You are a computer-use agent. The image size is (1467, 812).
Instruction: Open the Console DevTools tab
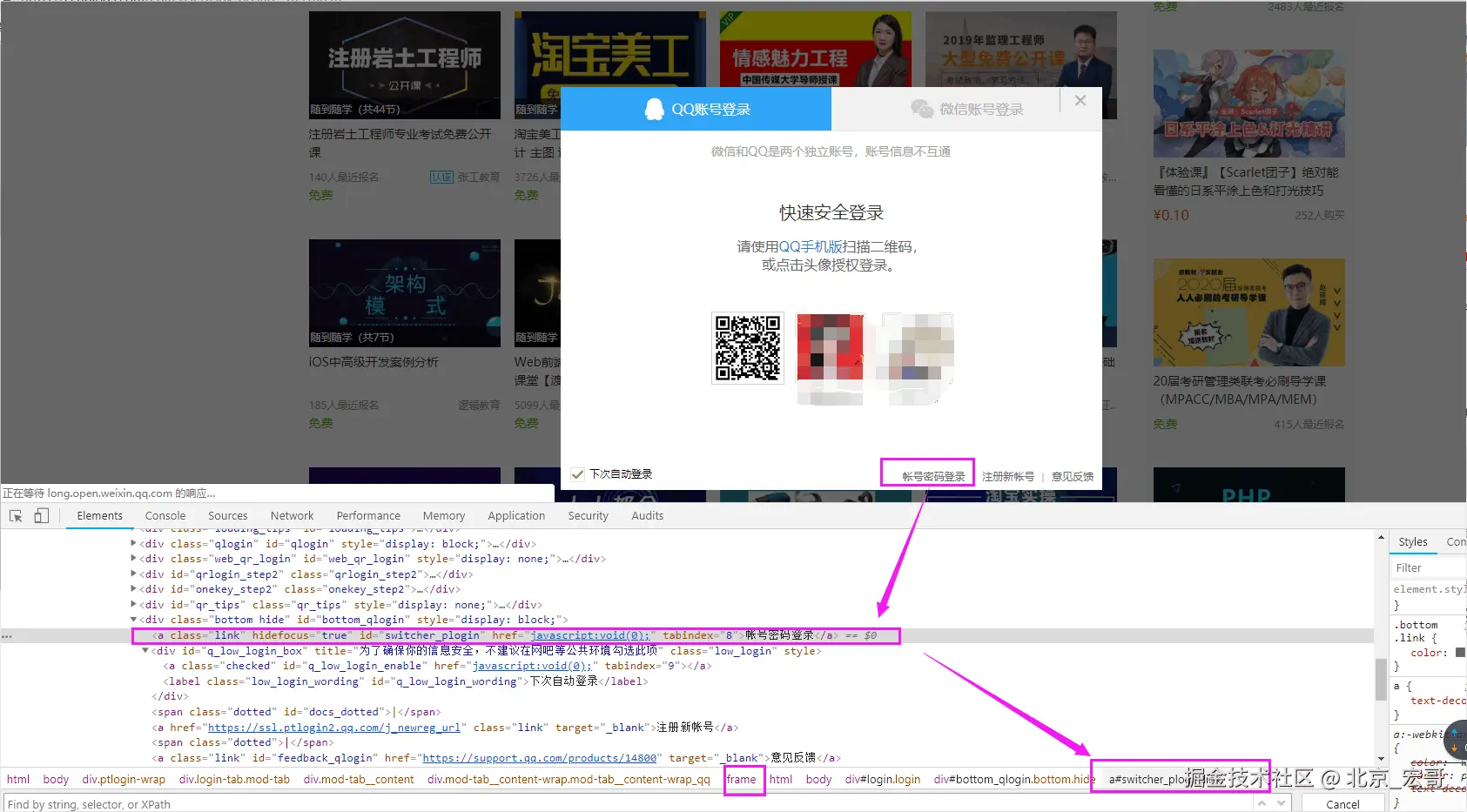pyautogui.click(x=165, y=516)
